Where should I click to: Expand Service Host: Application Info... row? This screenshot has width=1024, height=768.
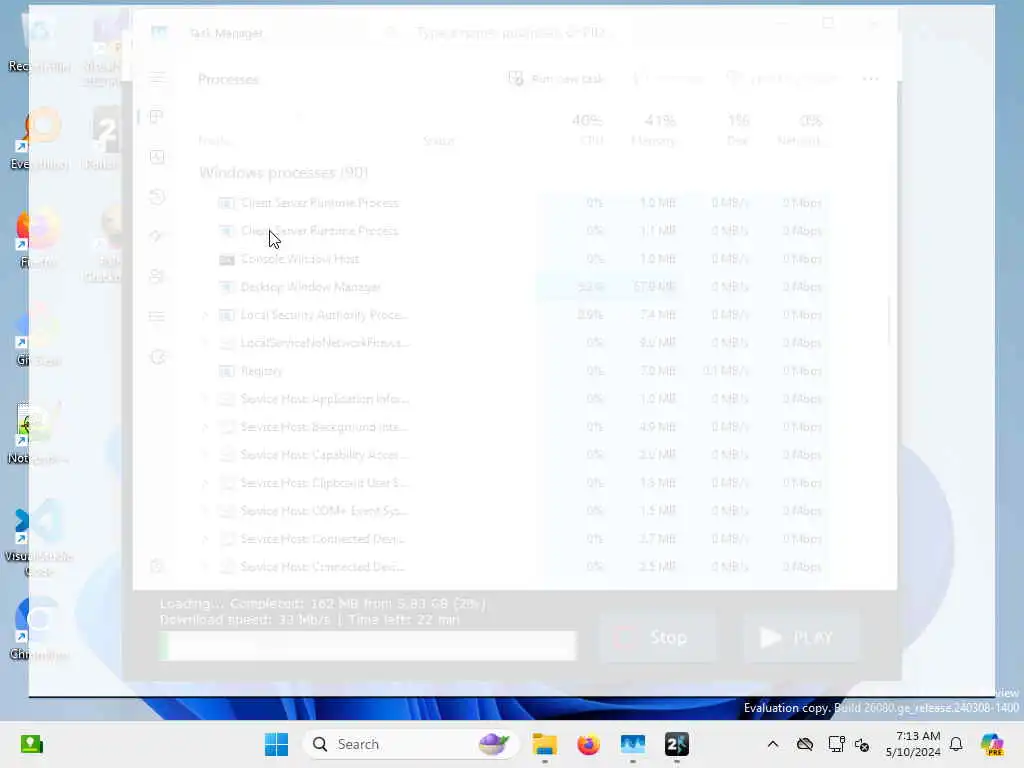(205, 399)
